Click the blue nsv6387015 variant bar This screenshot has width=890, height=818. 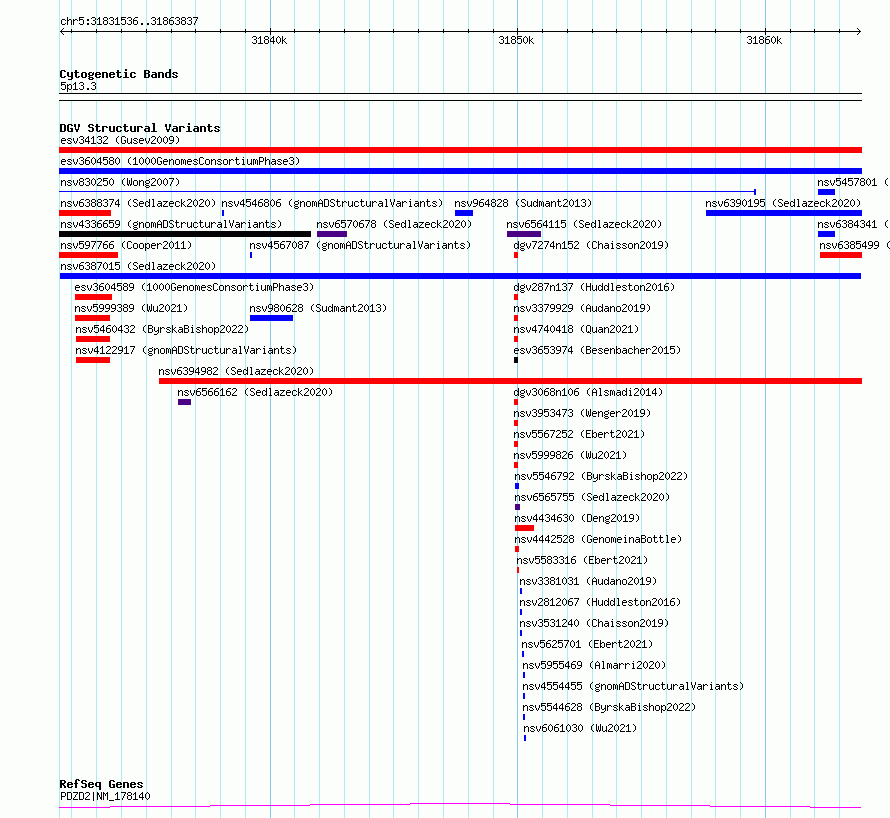point(460,276)
